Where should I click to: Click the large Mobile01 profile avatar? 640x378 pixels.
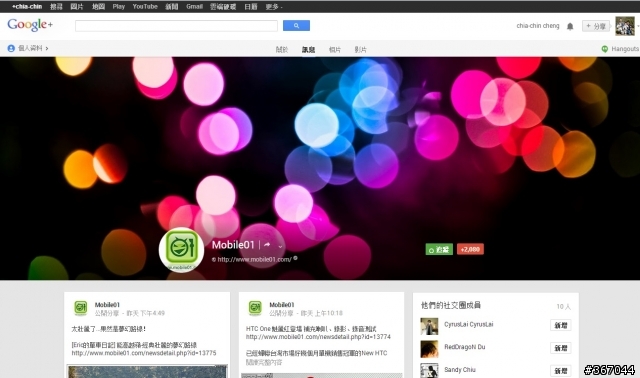point(181,249)
